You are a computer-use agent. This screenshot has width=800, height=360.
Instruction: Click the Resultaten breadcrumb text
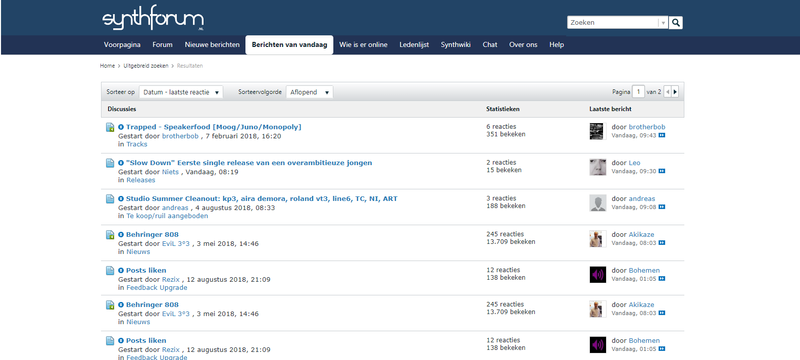point(190,66)
